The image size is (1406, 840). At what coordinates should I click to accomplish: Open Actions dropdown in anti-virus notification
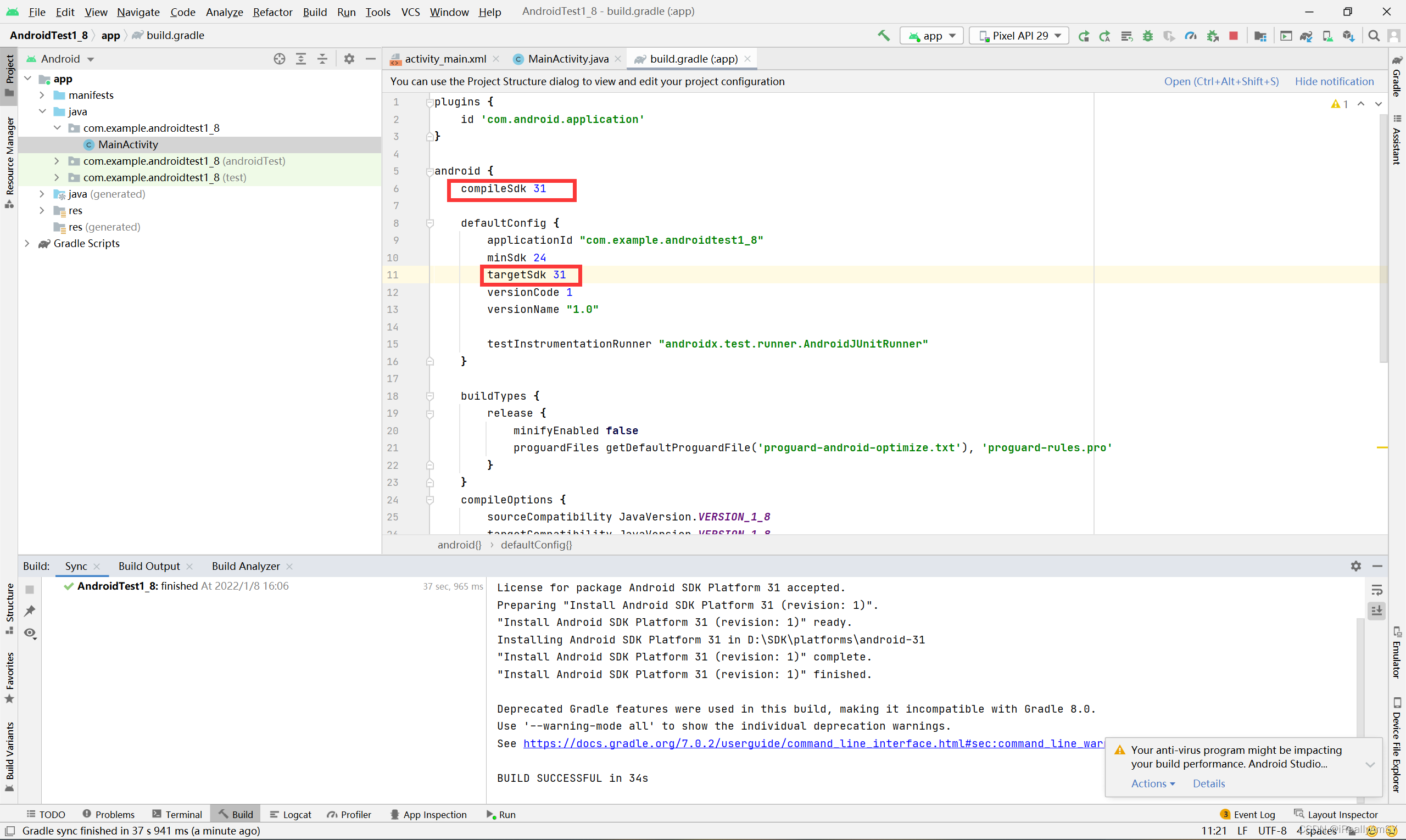1153,784
